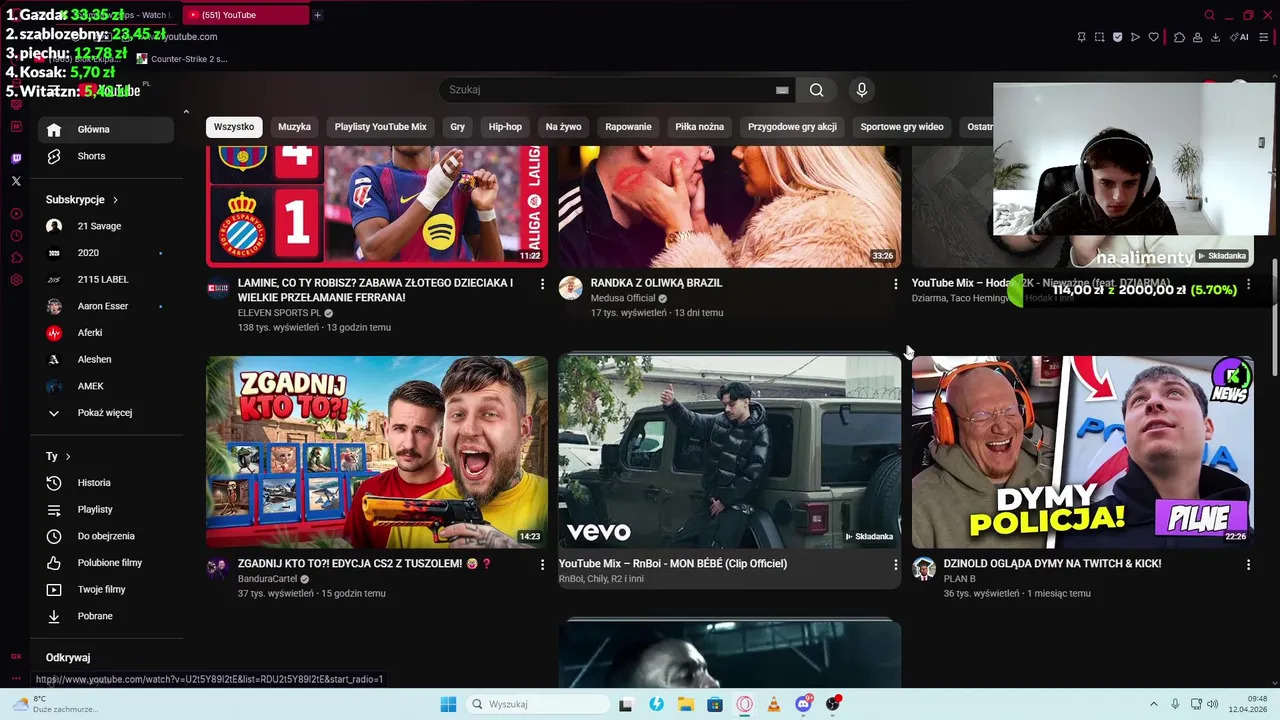Open the 21 Savage subscription channel
This screenshot has width=1280, height=720.
click(107, 226)
